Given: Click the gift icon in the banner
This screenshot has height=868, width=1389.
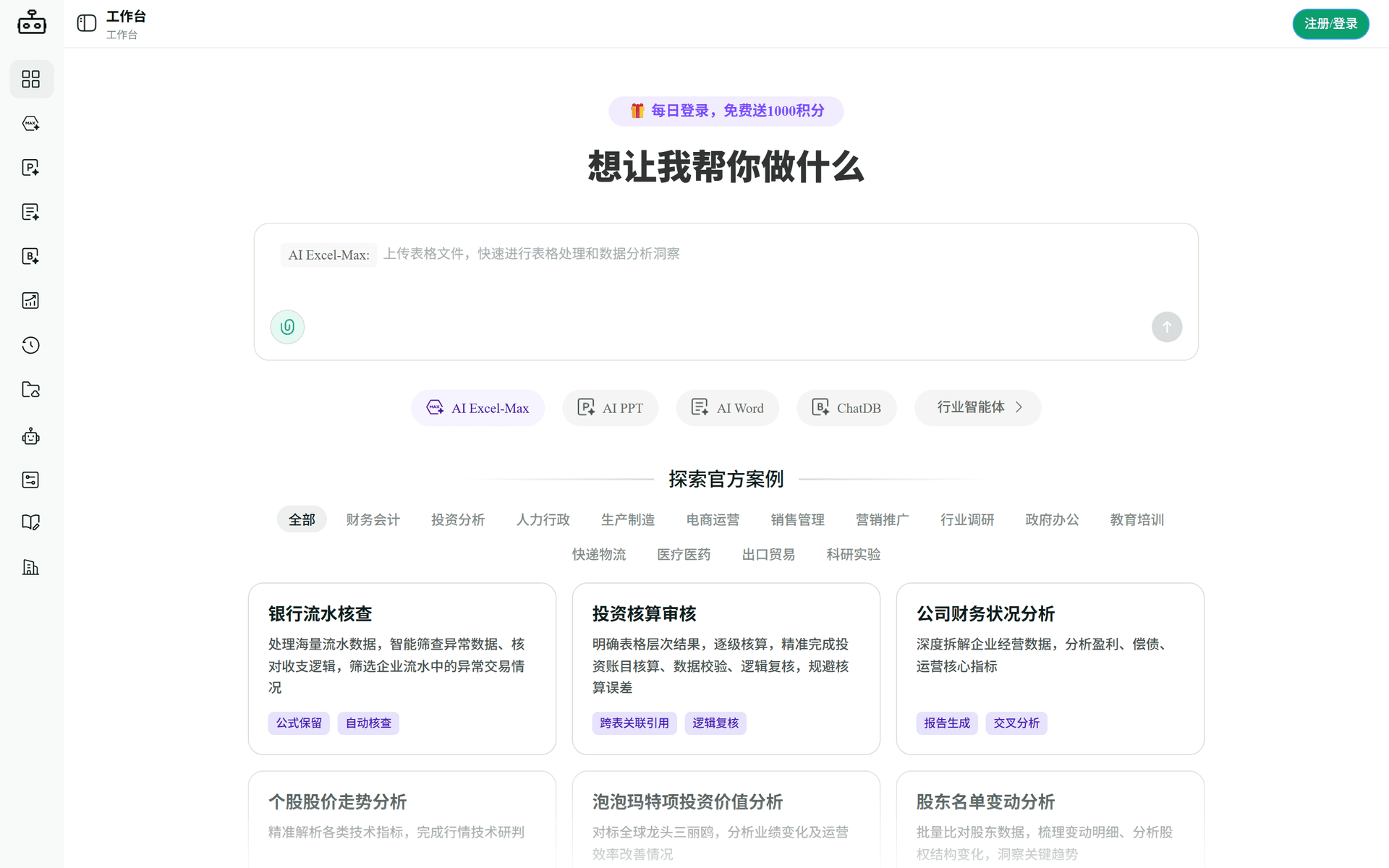Looking at the screenshot, I should 637,111.
